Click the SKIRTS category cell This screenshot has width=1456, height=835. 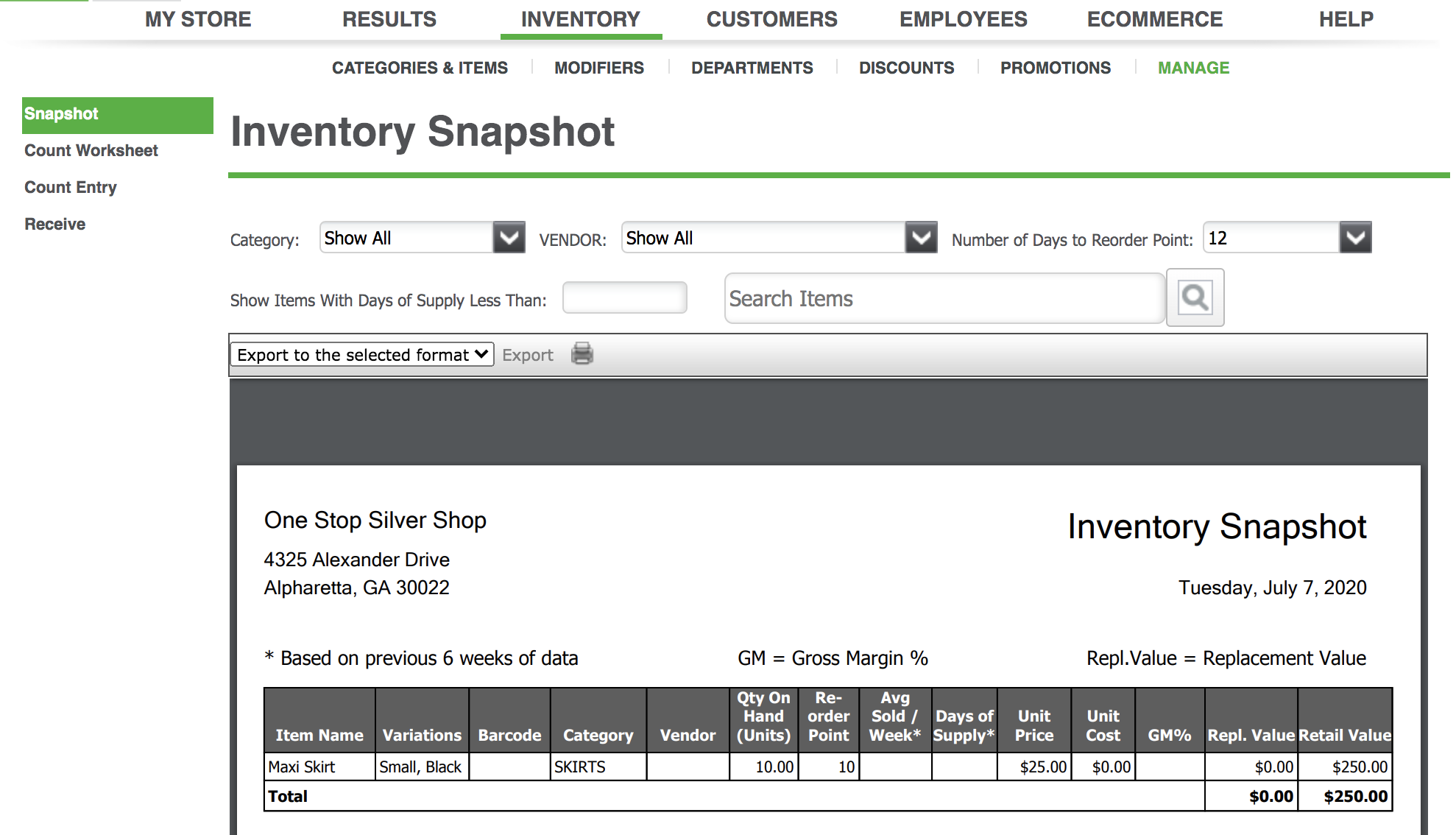[598, 767]
